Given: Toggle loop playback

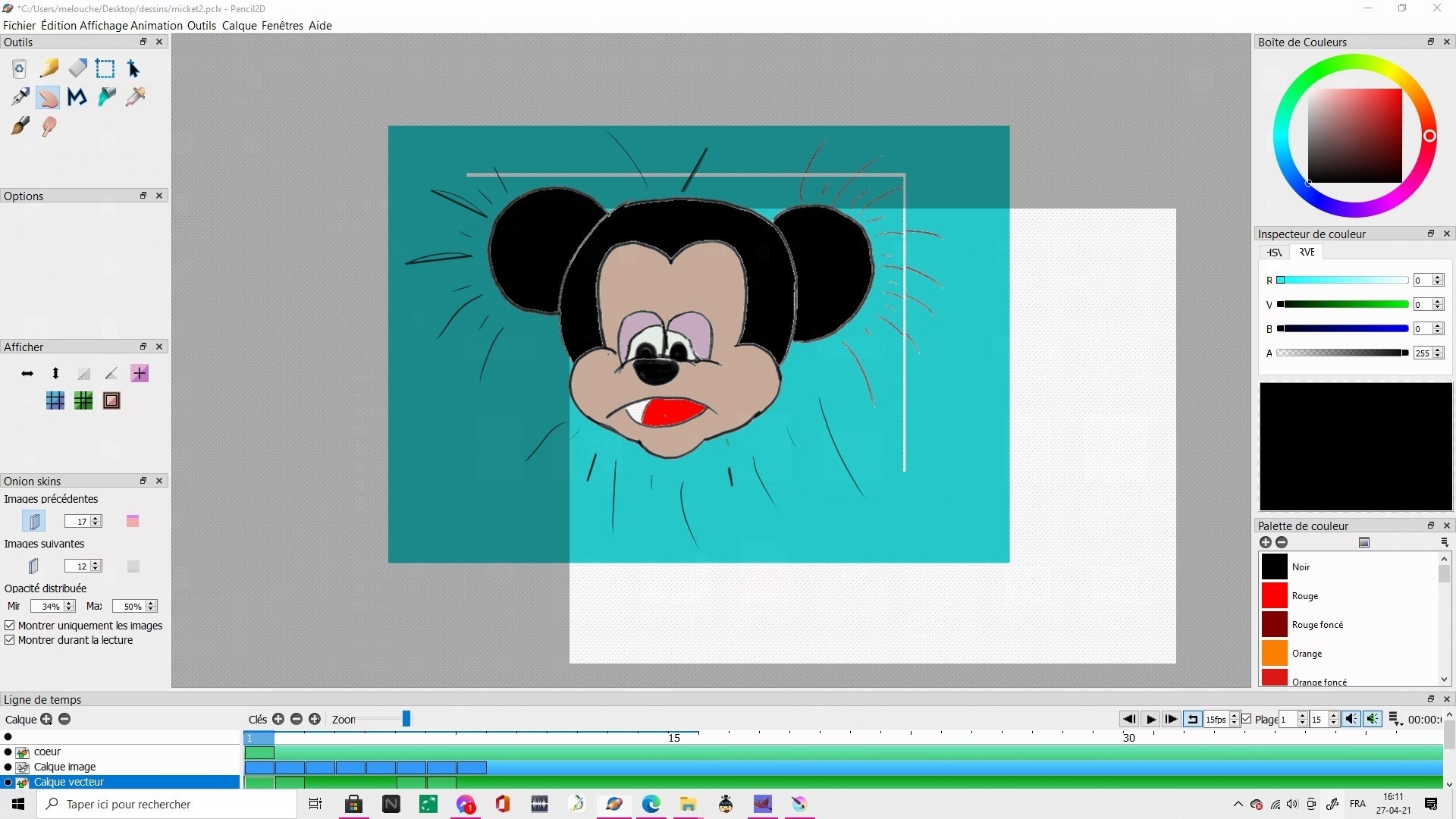Looking at the screenshot, I should [x=1193, y=719].
